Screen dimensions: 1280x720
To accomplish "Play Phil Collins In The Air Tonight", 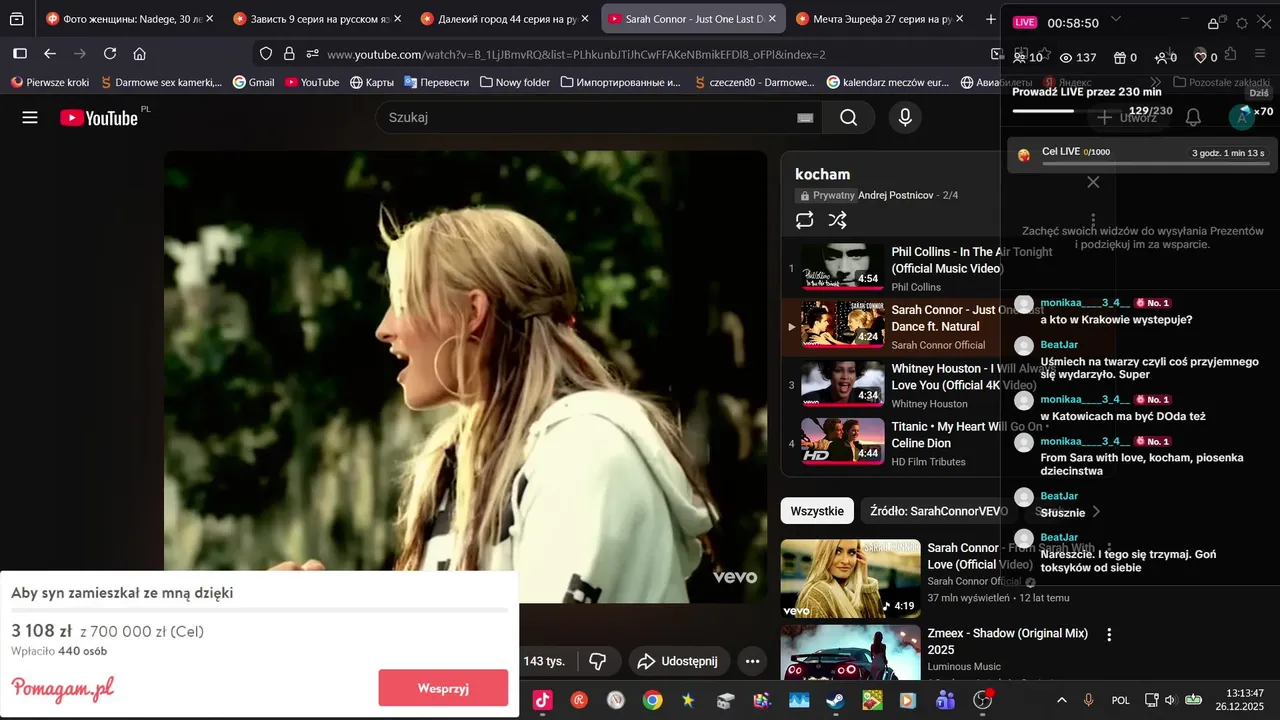I will coord(843,268).
